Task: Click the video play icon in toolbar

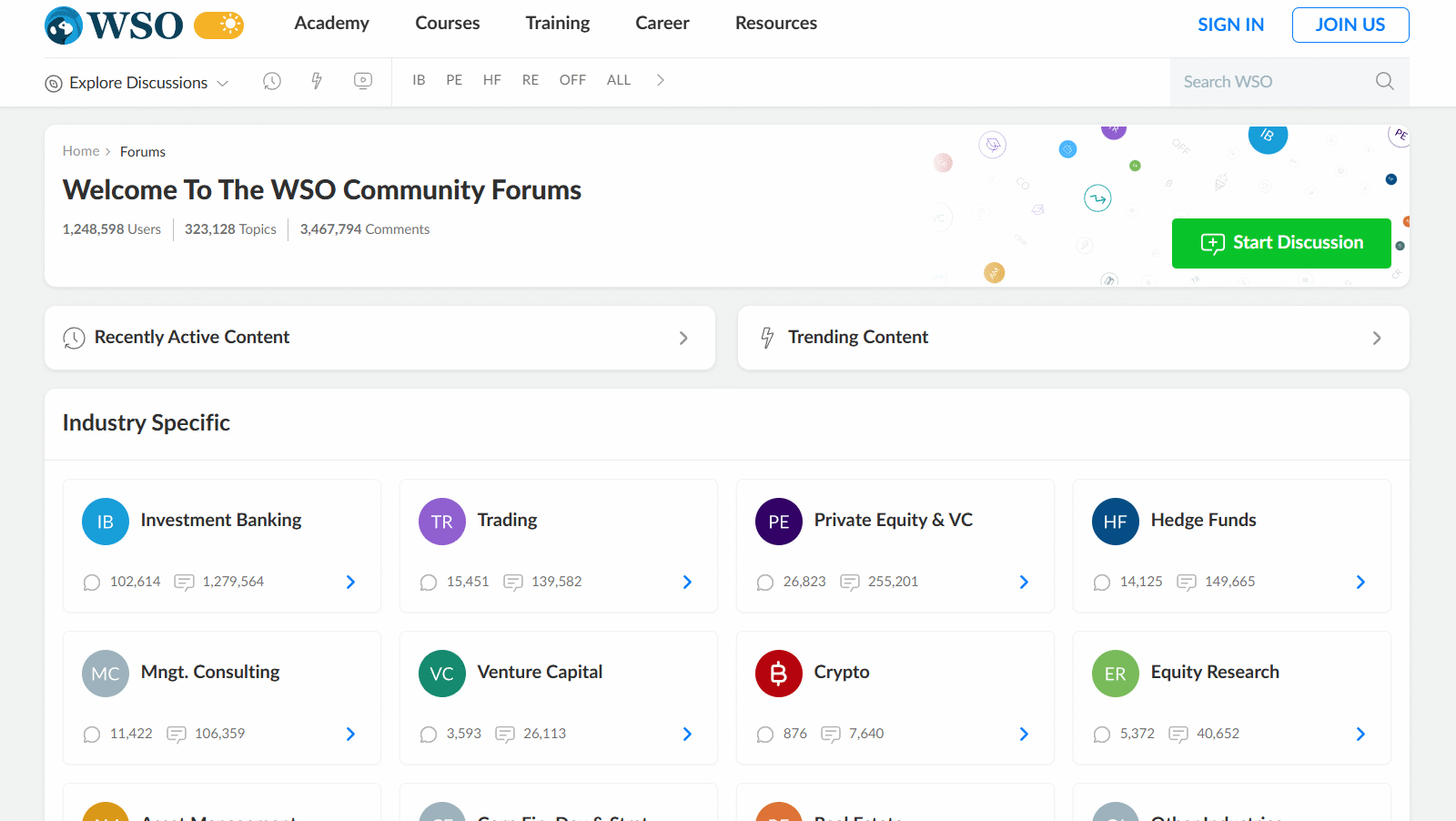Action: click(x=363, y=81)
